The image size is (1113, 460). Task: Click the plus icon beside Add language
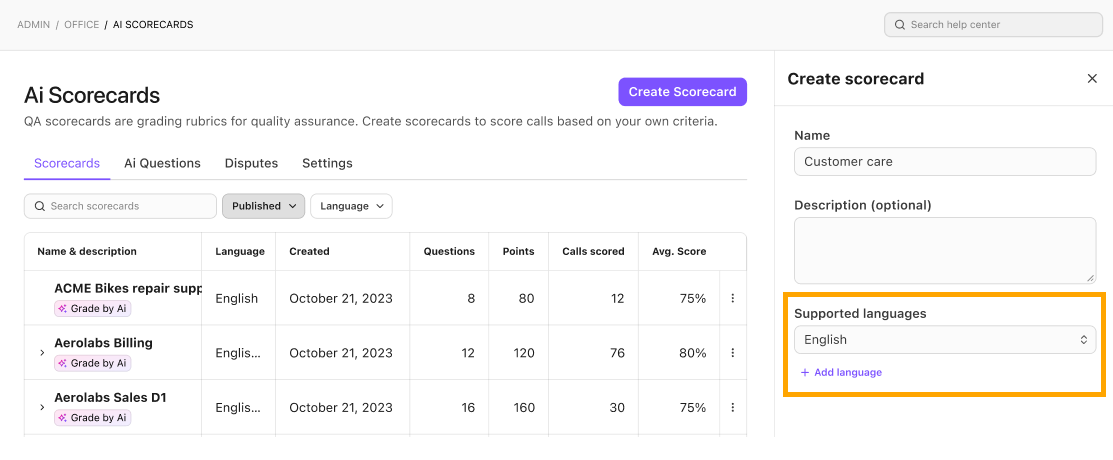coord(805,373)
